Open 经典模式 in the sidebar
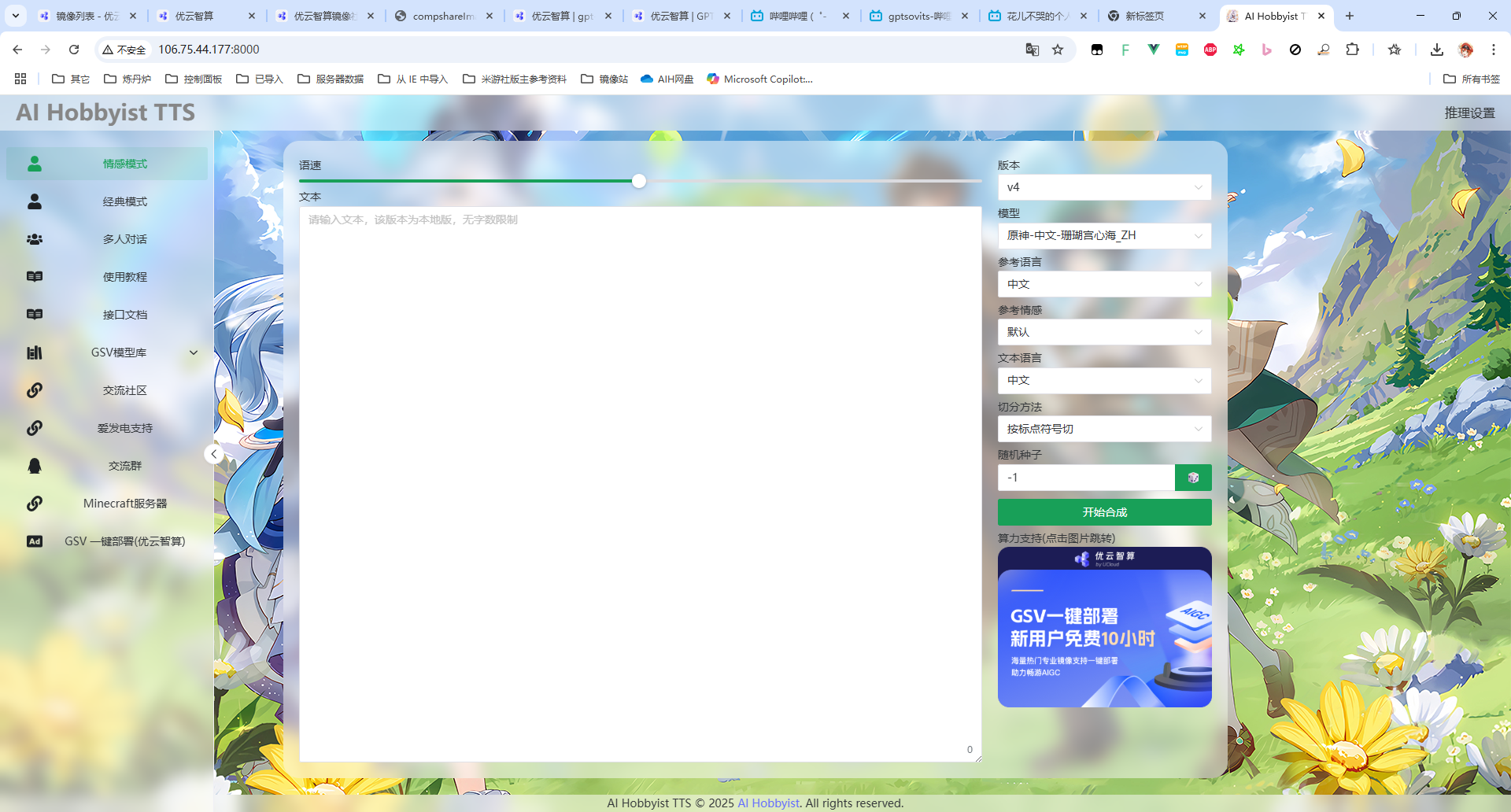 click(x=107, y=201)
